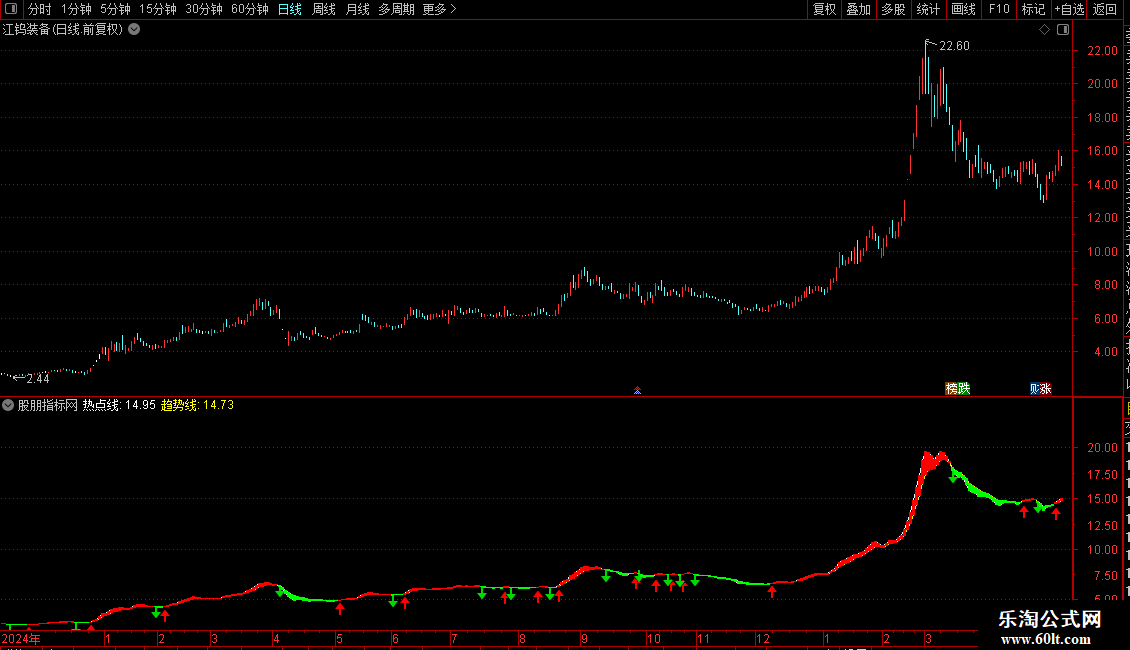Select the 60分钟 period
The image size is (1130, 650).
coord(250,9)
